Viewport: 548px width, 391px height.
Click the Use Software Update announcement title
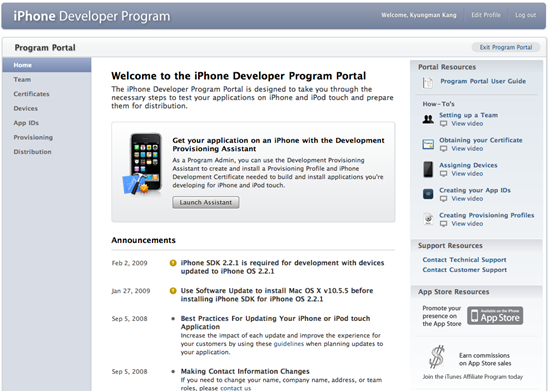pyautogui.click(x=277, y=295)
